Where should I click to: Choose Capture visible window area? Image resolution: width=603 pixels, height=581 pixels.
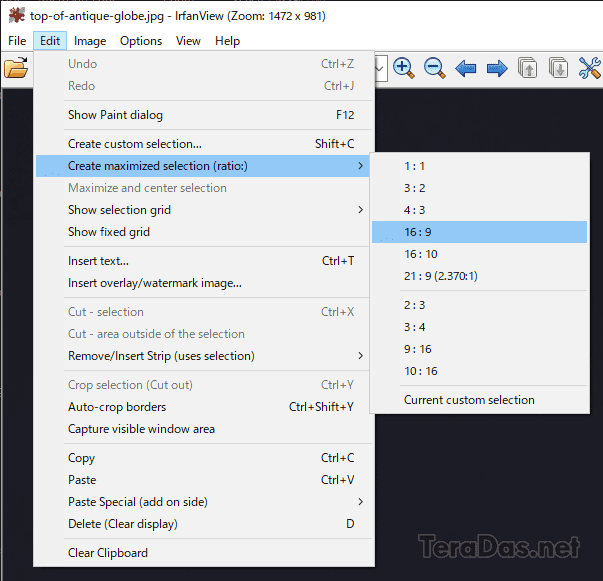[203, 429]
